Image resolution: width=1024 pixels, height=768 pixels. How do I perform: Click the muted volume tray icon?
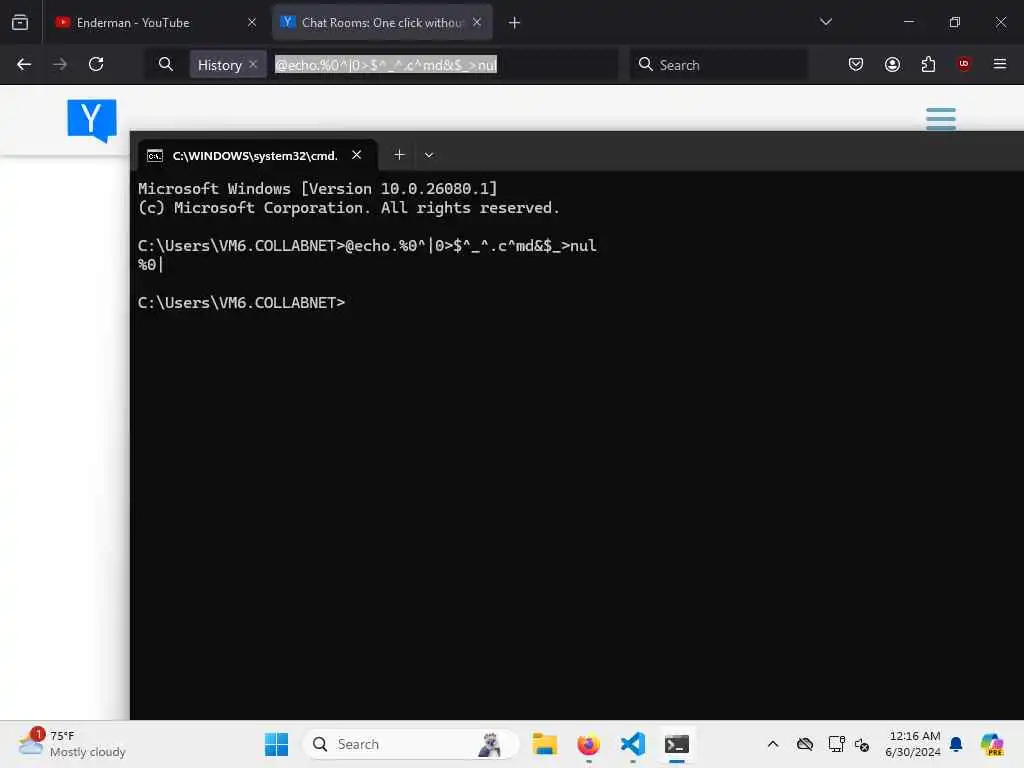pos(861,744)
